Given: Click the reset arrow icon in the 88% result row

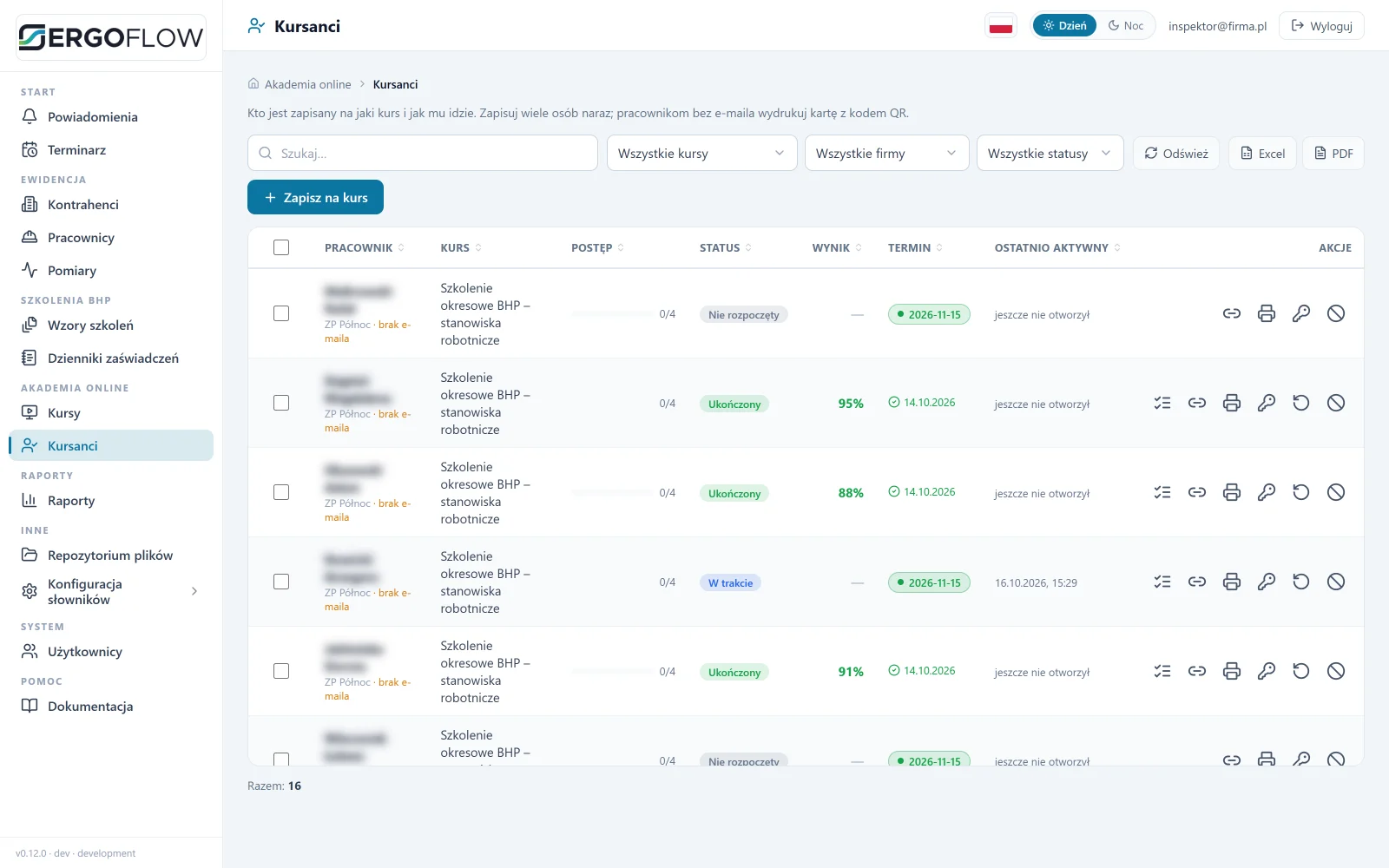Looking at the screenshot, I should [1300, 492].
